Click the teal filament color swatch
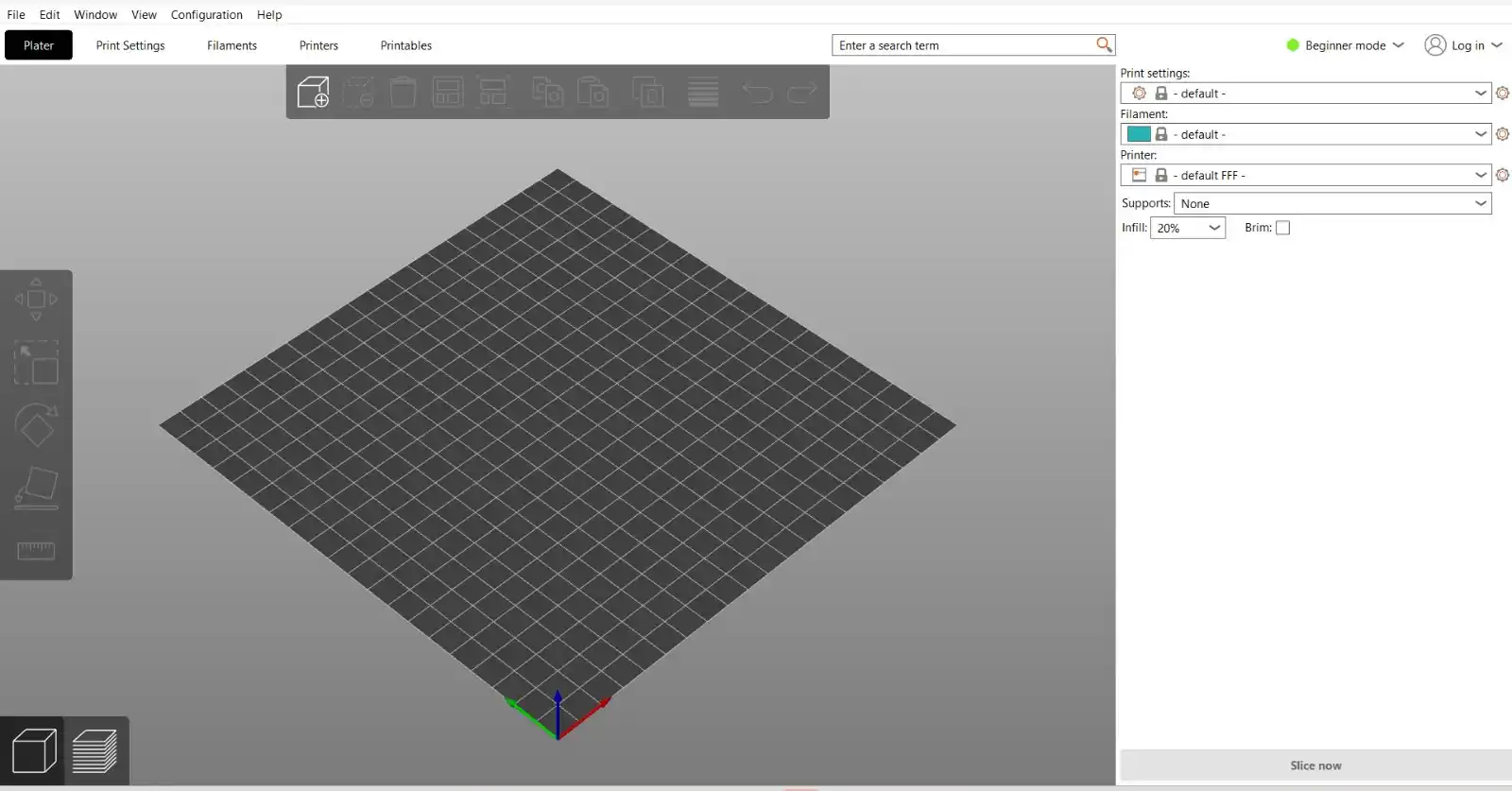This screenshot has width=1512, height=791. point(1139,134)
